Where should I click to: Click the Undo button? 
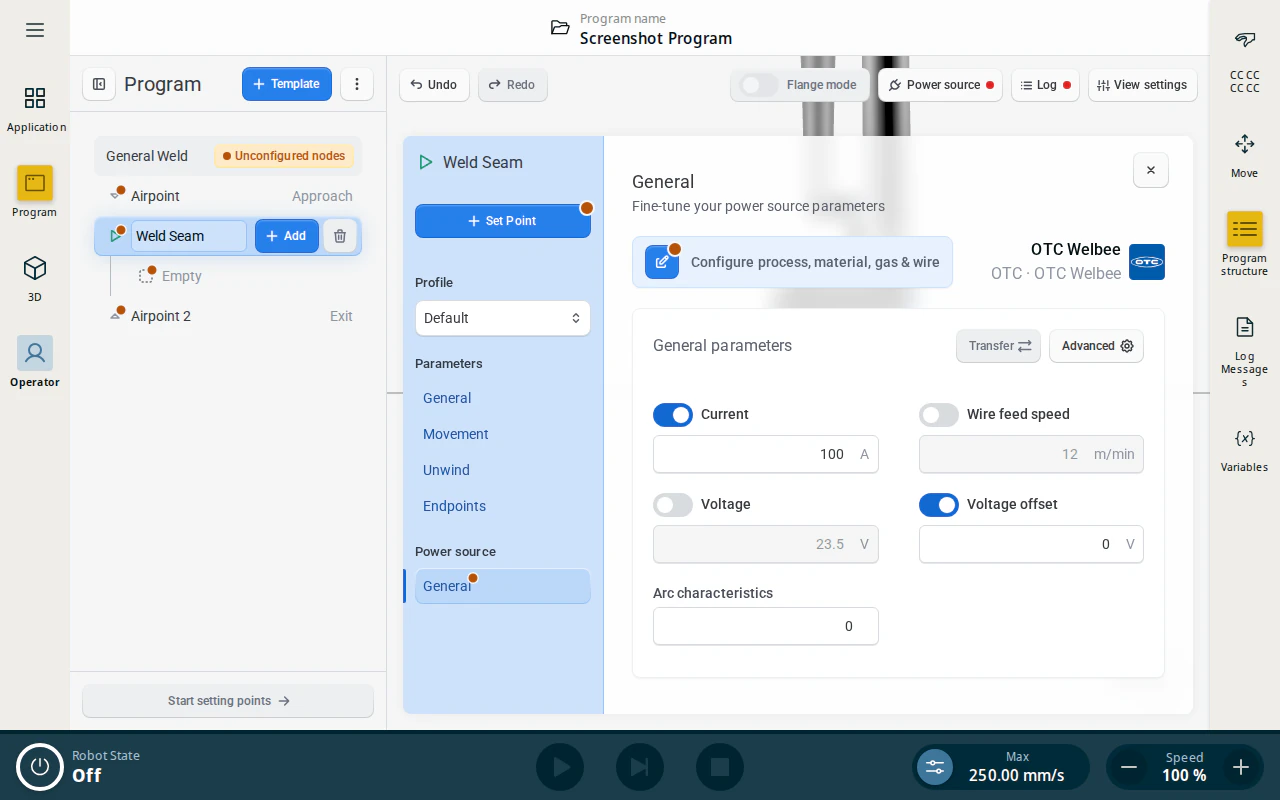(434, 85)
